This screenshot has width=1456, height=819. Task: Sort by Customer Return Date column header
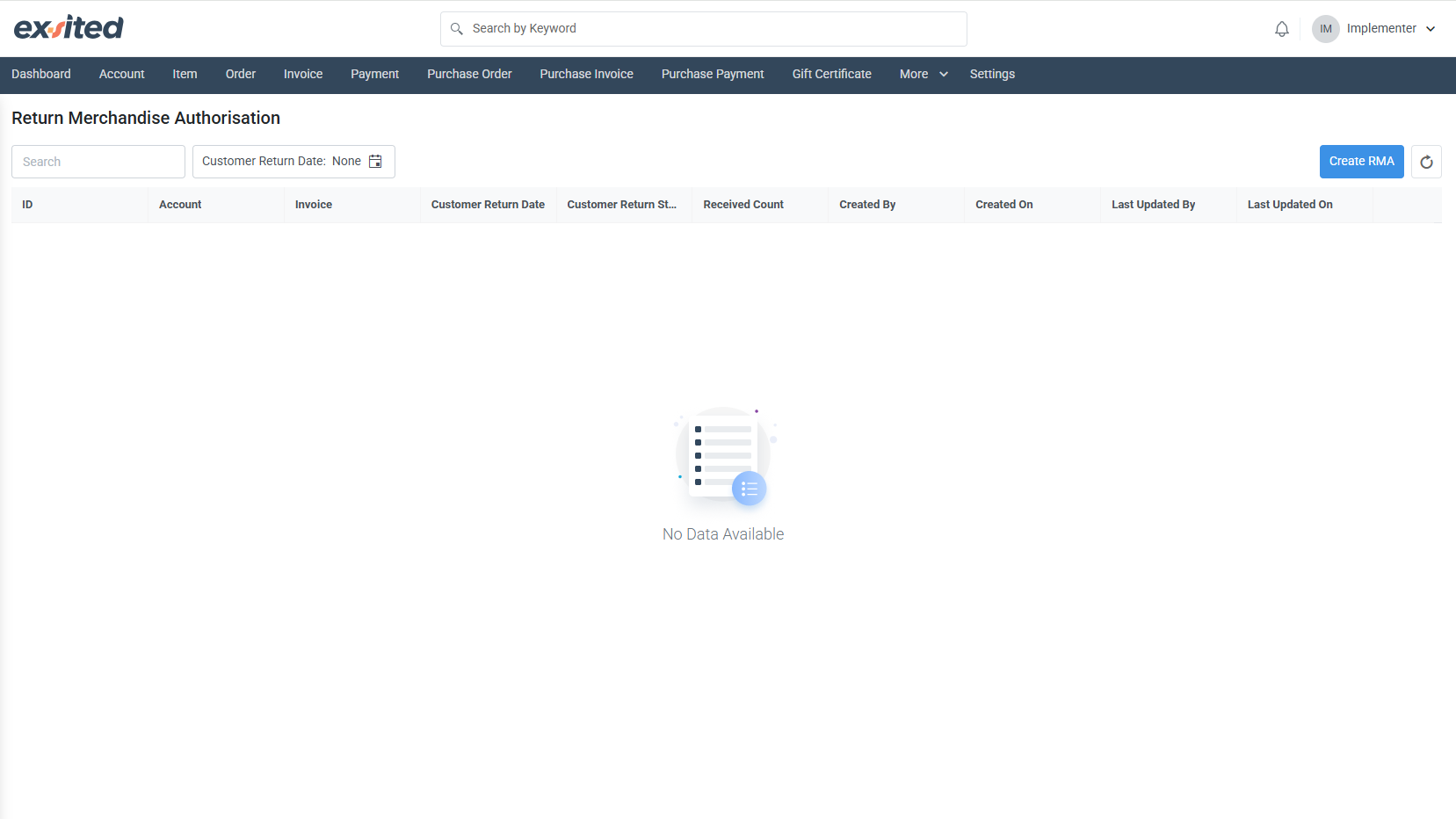488,205
